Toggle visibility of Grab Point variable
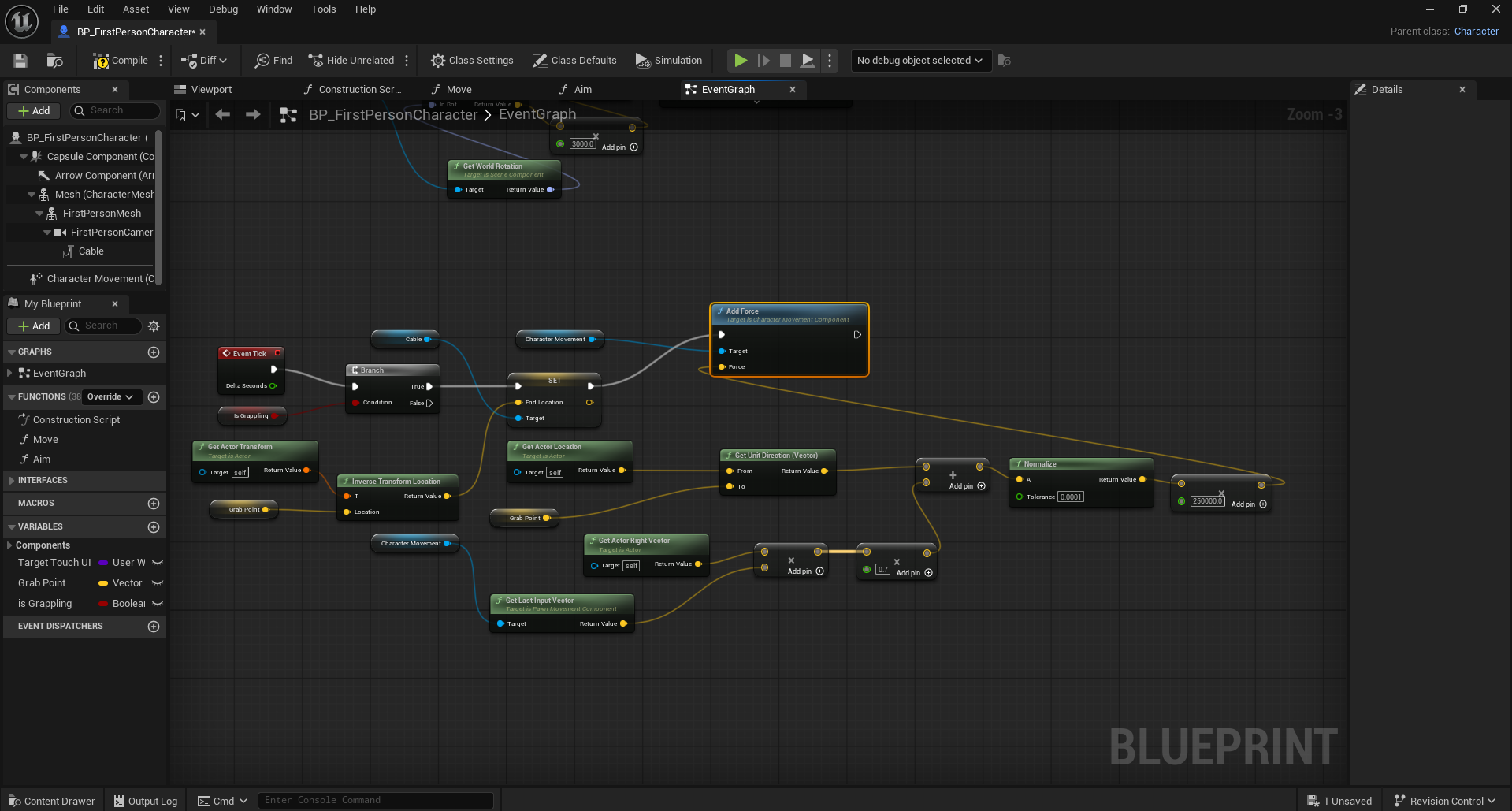 click(158, 583)
